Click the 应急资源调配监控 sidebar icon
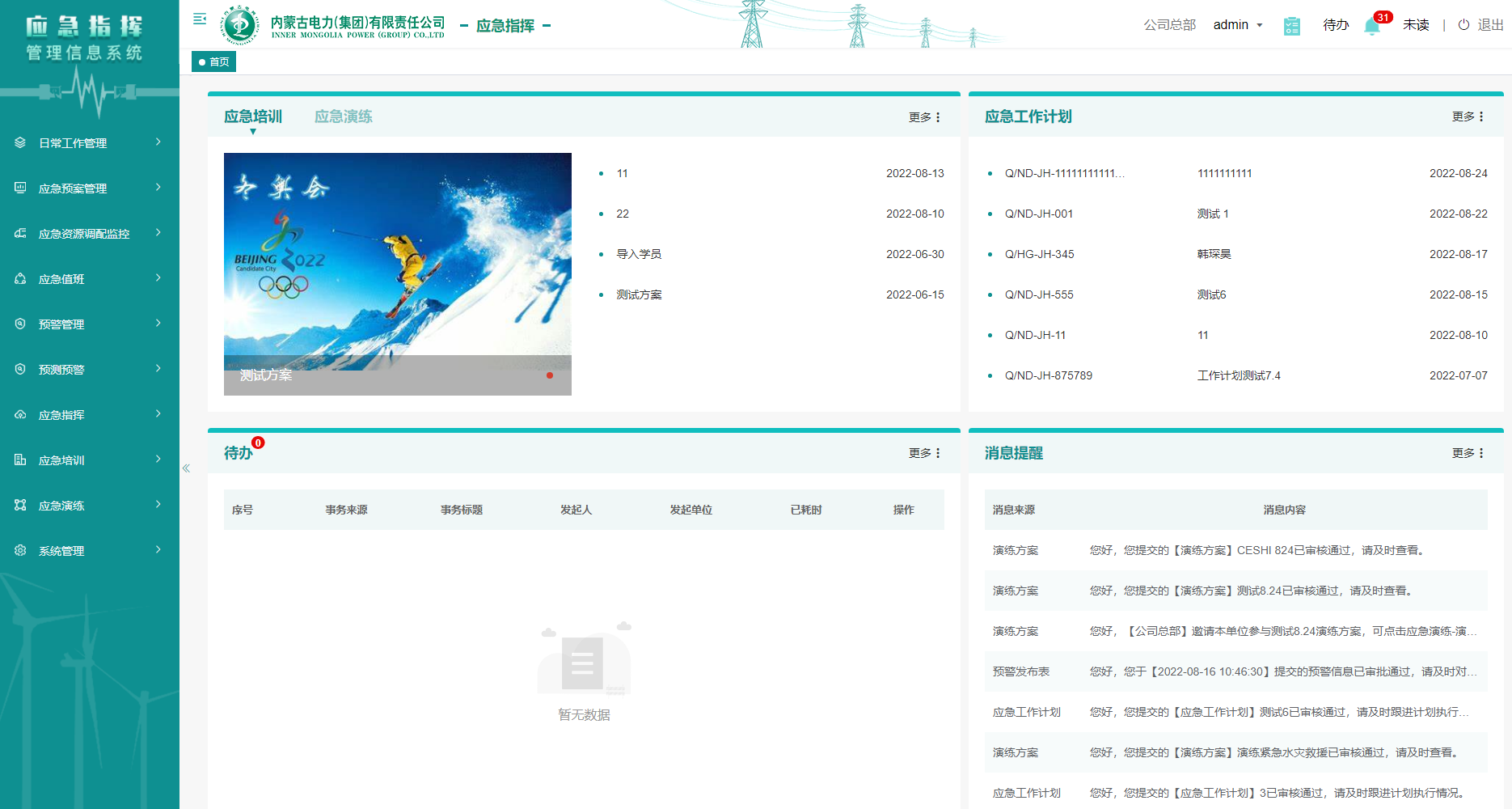Screen dimensions: 1512x809 (20, 233)
